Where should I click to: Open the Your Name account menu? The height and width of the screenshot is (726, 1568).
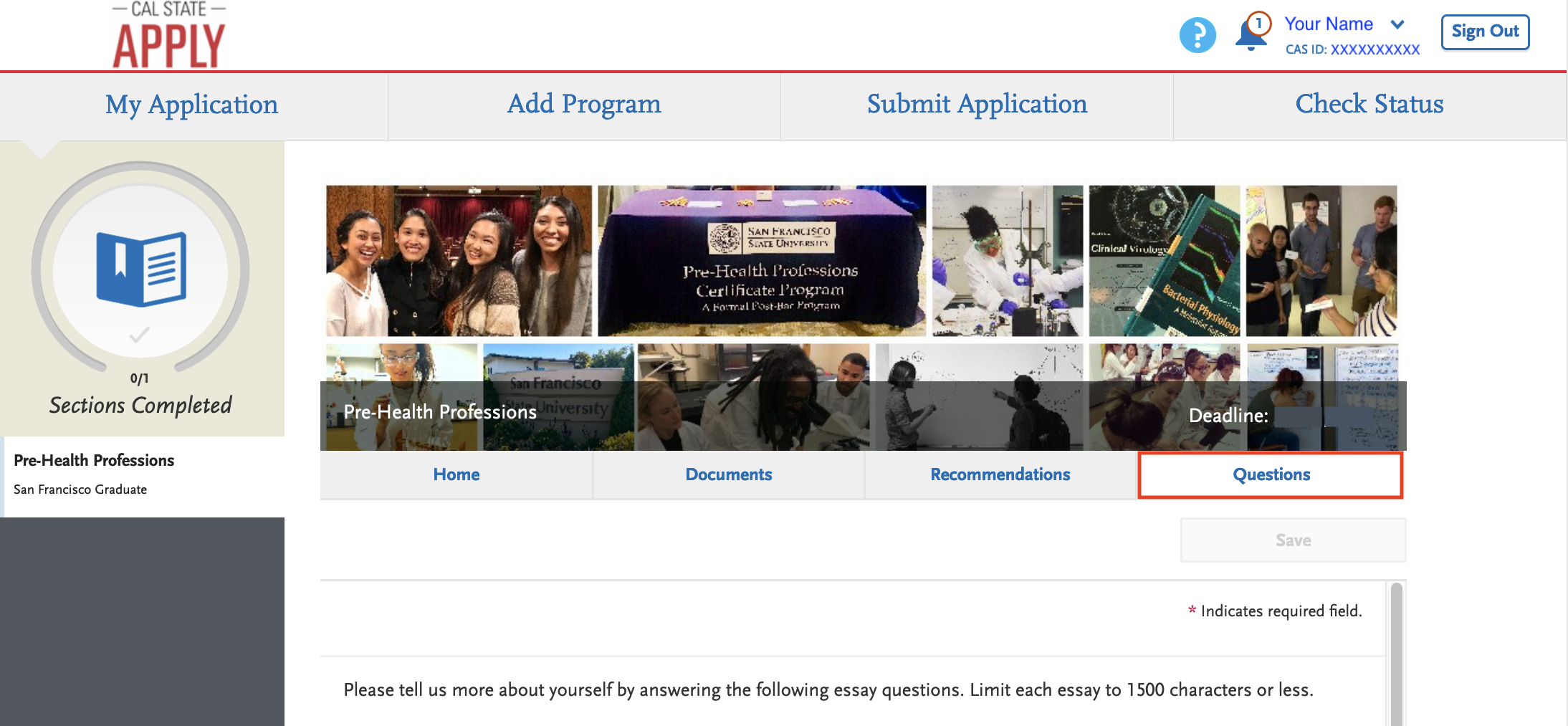(1328, 24)
